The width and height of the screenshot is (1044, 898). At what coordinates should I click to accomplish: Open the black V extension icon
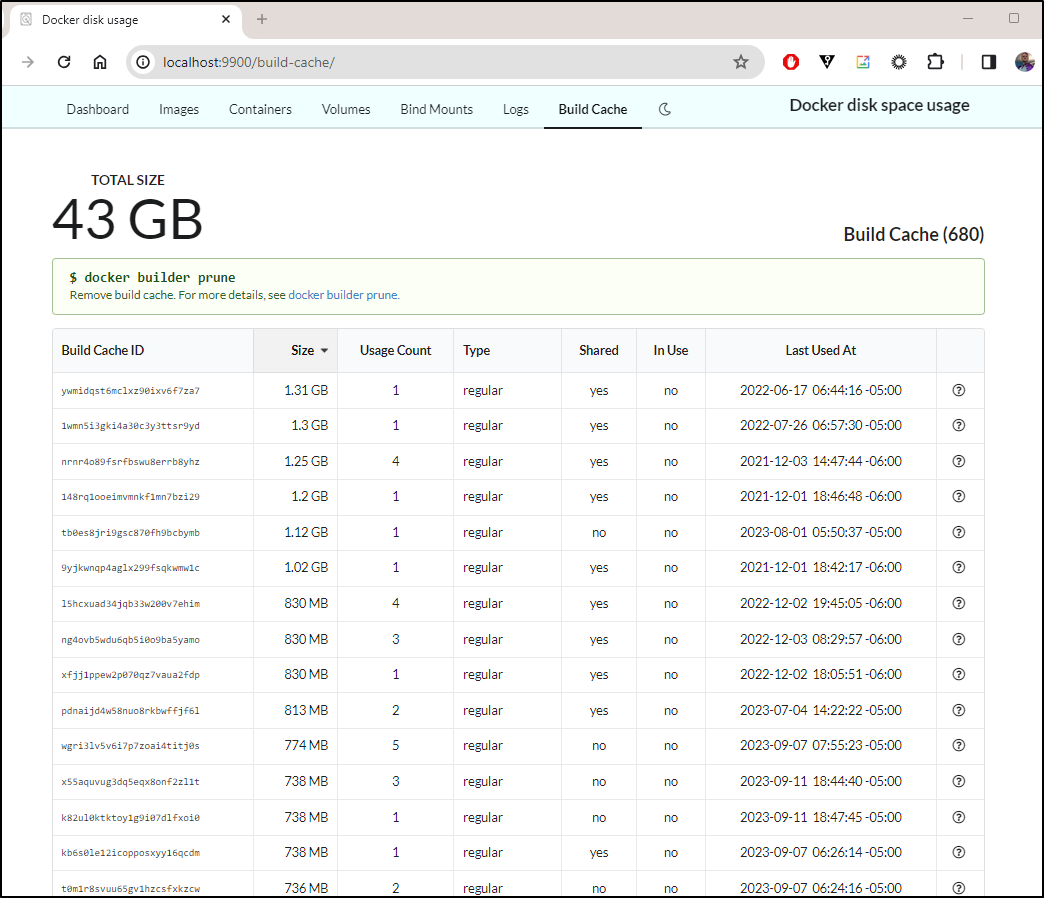[x=827, y=62]
